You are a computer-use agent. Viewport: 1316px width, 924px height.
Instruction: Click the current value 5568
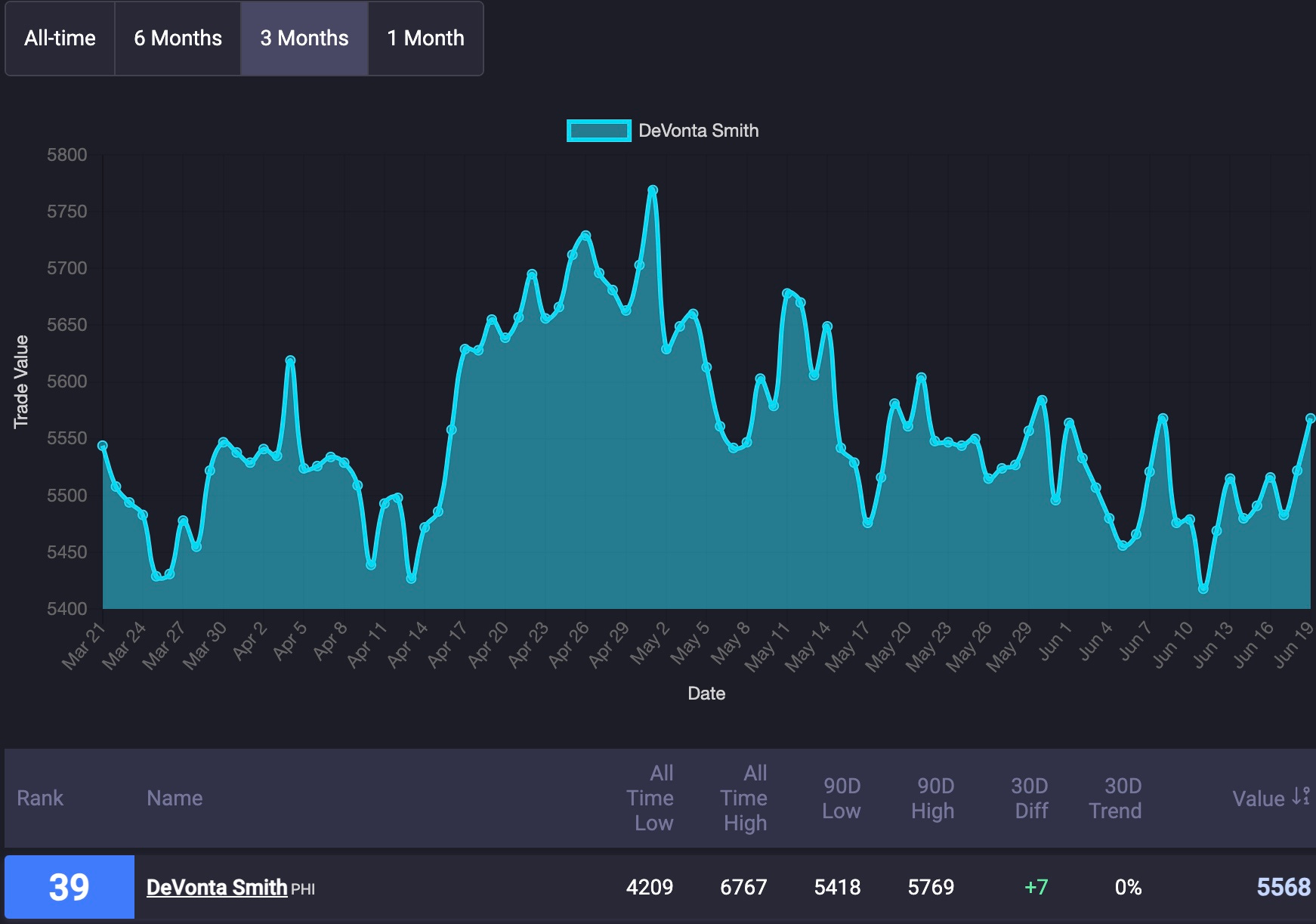[1284, 887]
